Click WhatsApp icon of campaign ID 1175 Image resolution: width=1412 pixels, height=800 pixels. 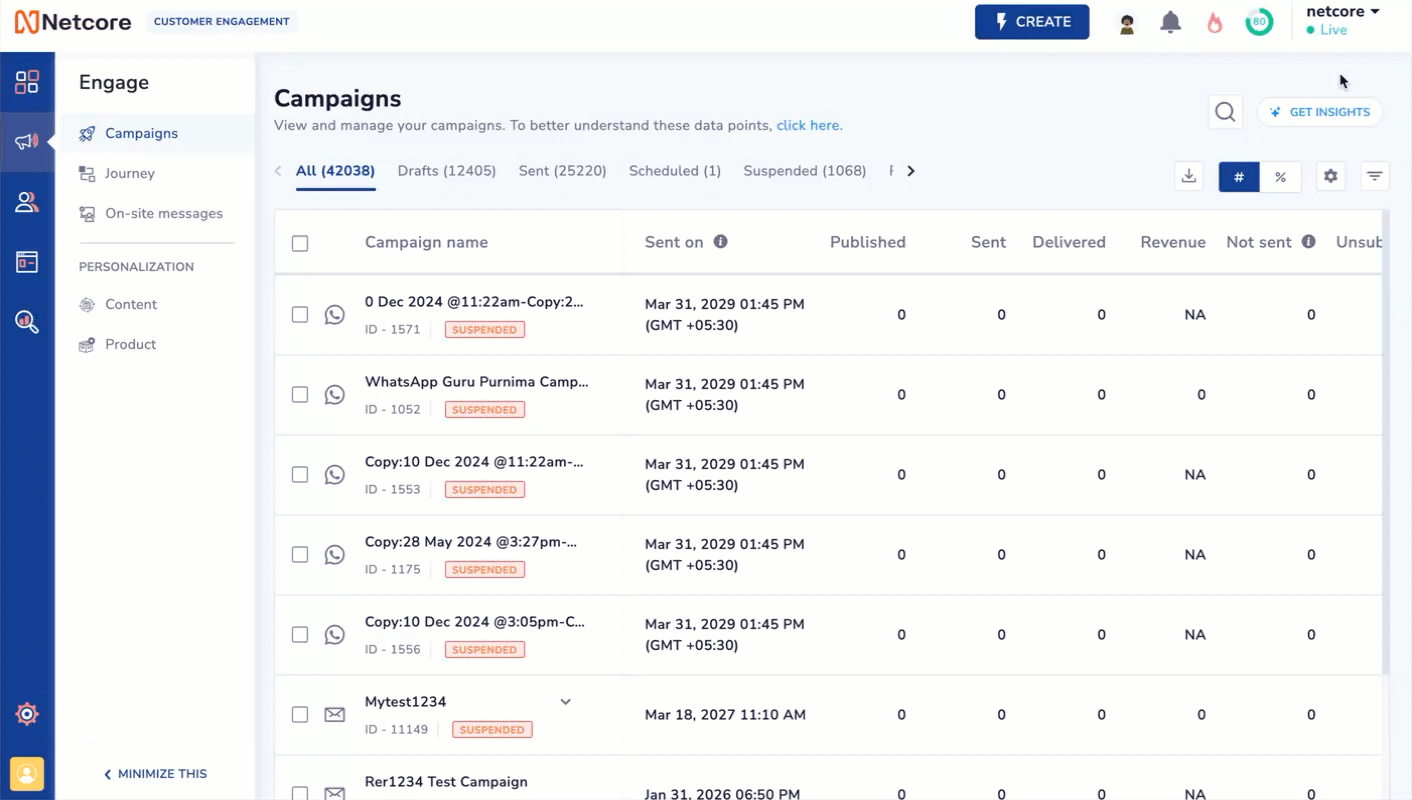point(335,555)
